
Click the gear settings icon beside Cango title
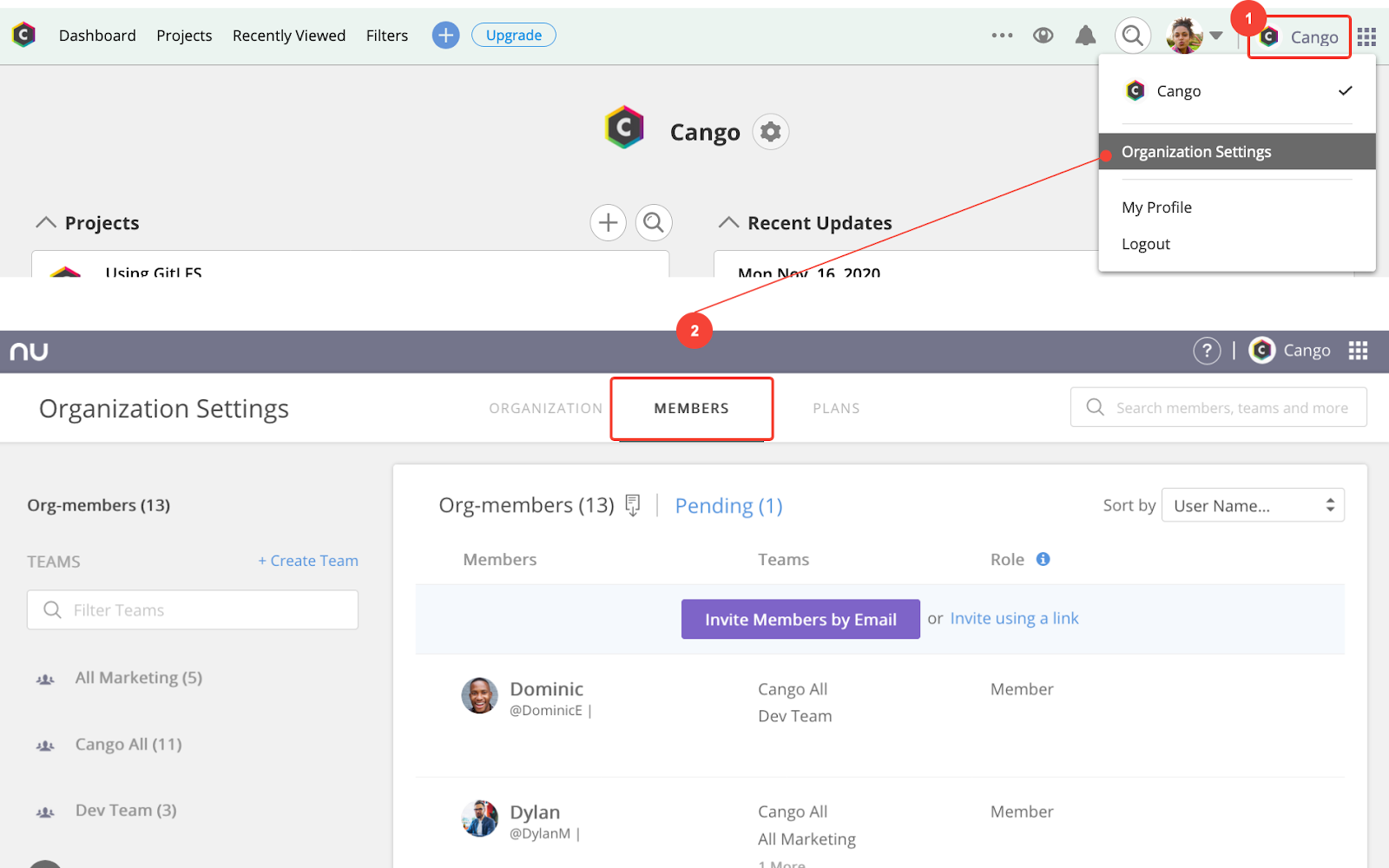771,132
